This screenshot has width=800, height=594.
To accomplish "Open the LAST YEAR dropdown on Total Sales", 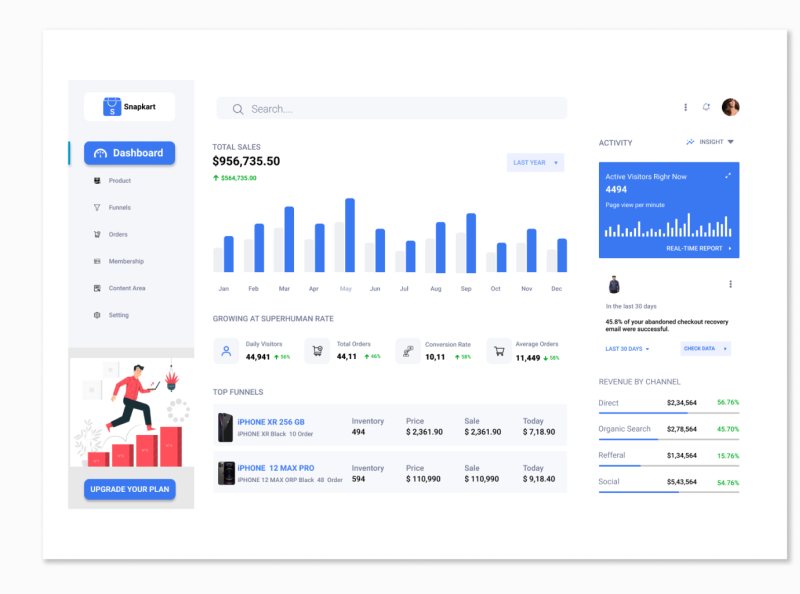I will coord(535,162).
